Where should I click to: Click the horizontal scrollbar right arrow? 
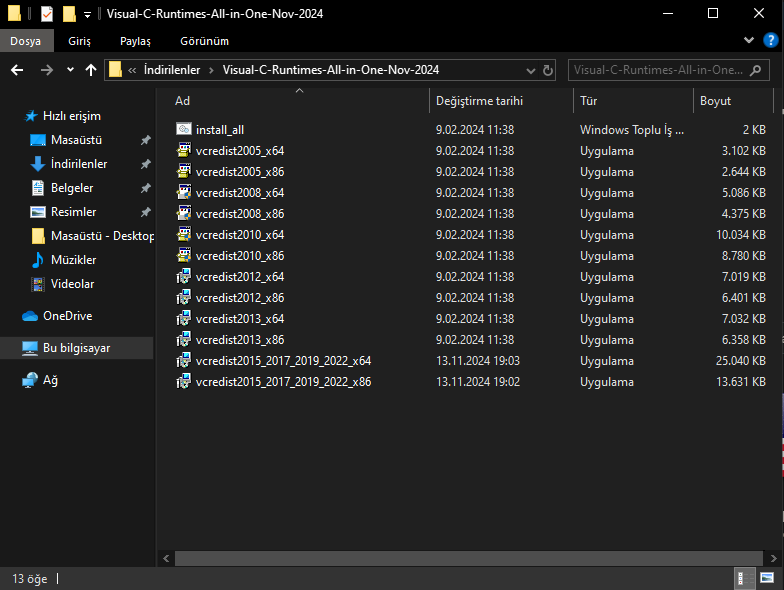pos(774,558)
